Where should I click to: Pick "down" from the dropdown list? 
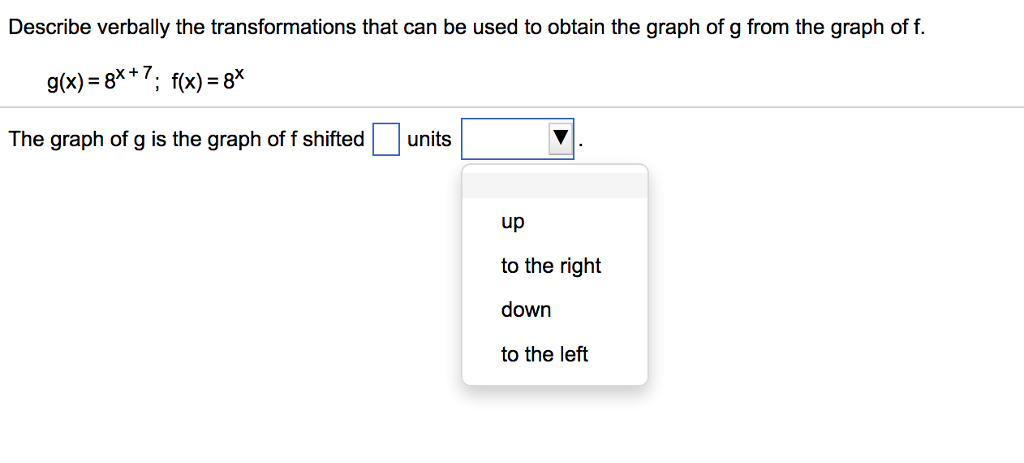(x=526, y=310)
